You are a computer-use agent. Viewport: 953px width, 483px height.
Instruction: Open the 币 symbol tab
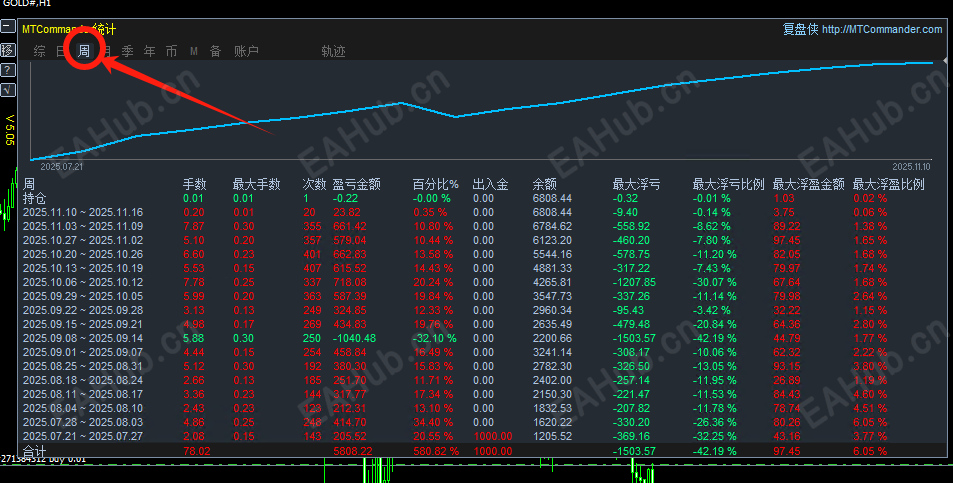171,51
